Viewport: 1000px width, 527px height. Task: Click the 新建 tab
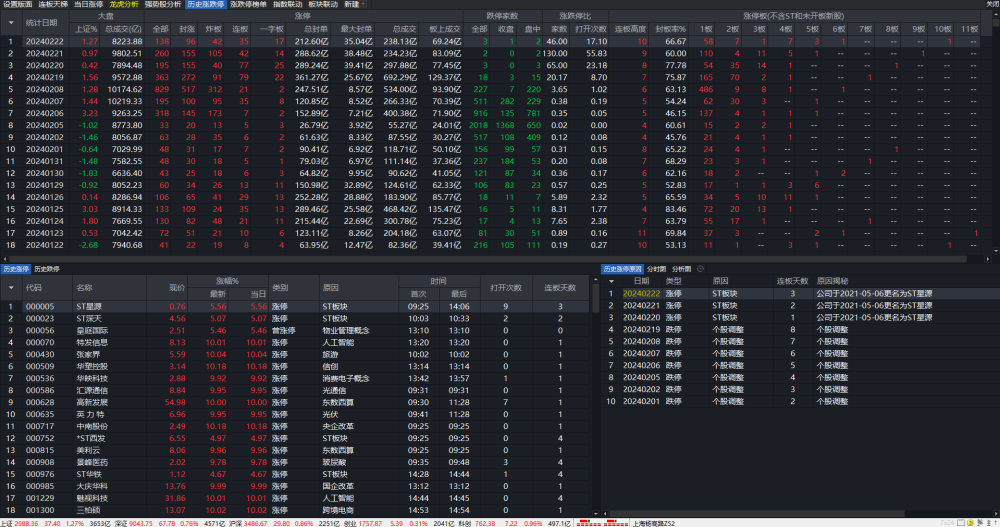(351, 4)
